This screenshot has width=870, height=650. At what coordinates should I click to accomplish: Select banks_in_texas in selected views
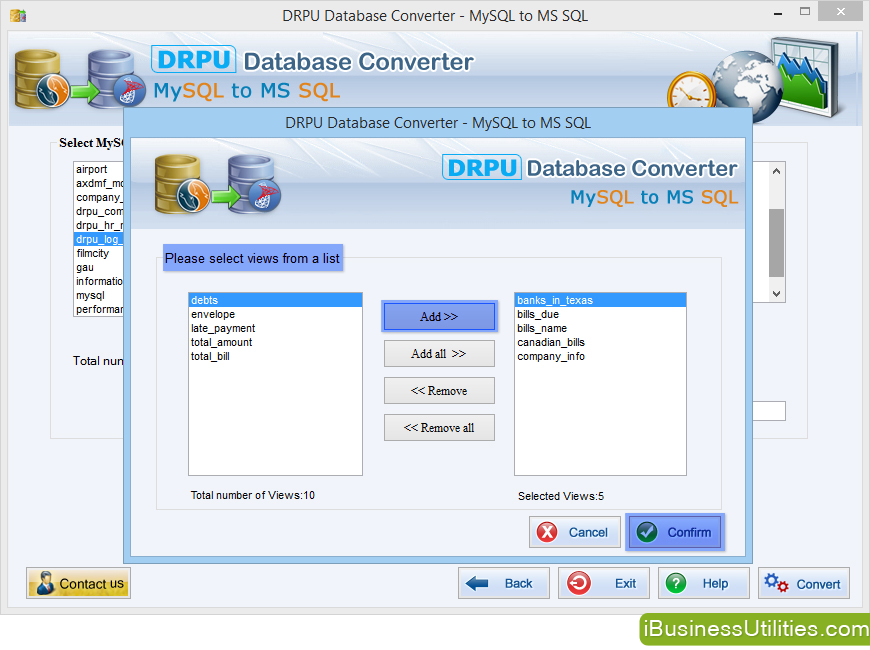coord(600,300)
